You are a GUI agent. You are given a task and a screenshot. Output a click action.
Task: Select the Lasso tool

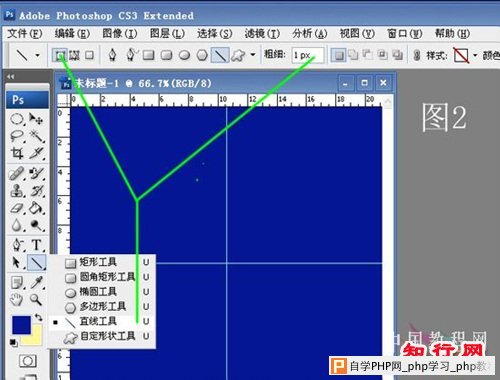pos(17,136)
